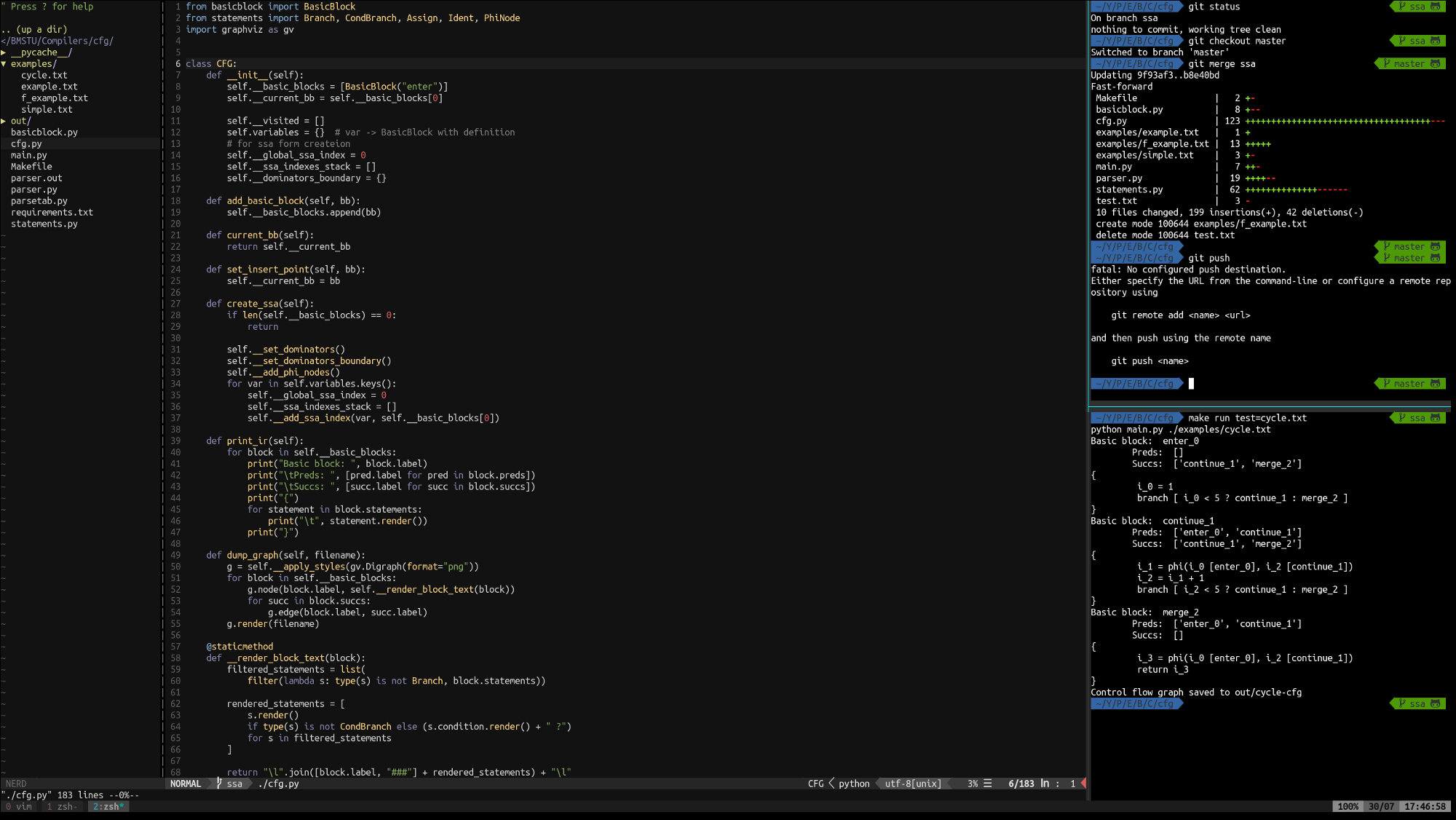The image size is (1456, 820).
Task: Click the ./cfg.py filename in statusline
Action: 279,784
